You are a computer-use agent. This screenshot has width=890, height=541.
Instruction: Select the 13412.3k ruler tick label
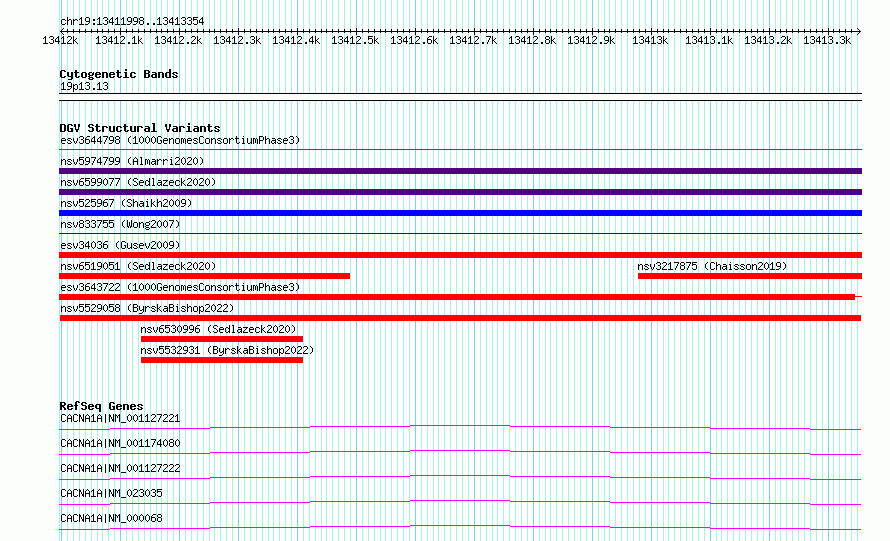tap(237, 40)
